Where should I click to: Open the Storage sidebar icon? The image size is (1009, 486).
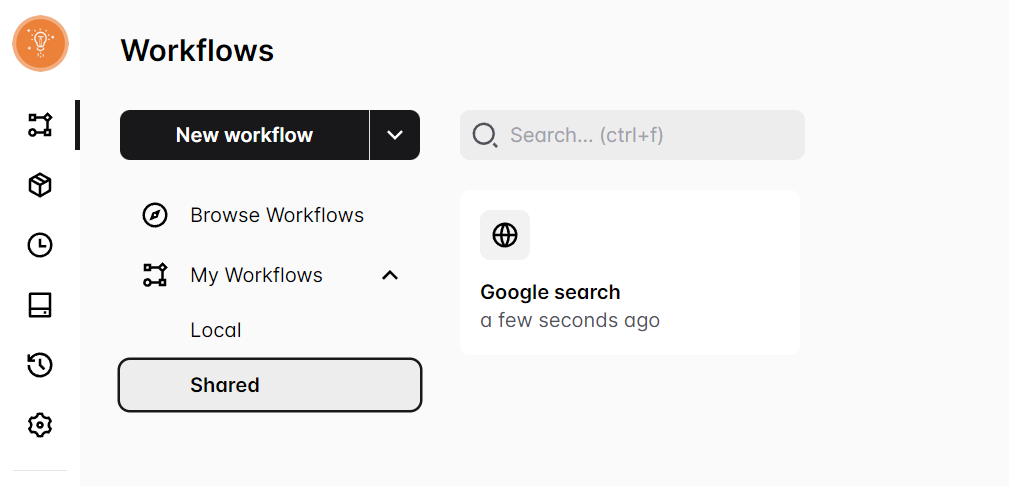[x=40, y=305]
